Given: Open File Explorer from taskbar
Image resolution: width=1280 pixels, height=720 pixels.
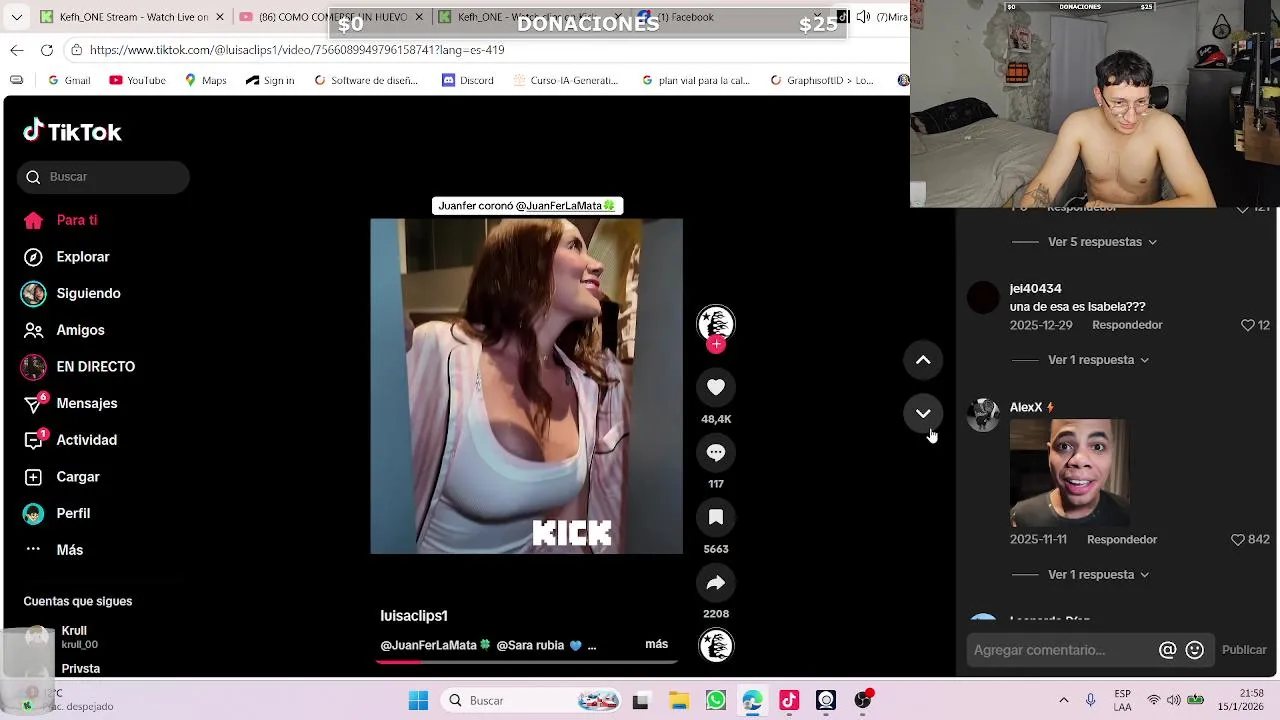Looking at the screenshot, I should (x=679, y=701).
